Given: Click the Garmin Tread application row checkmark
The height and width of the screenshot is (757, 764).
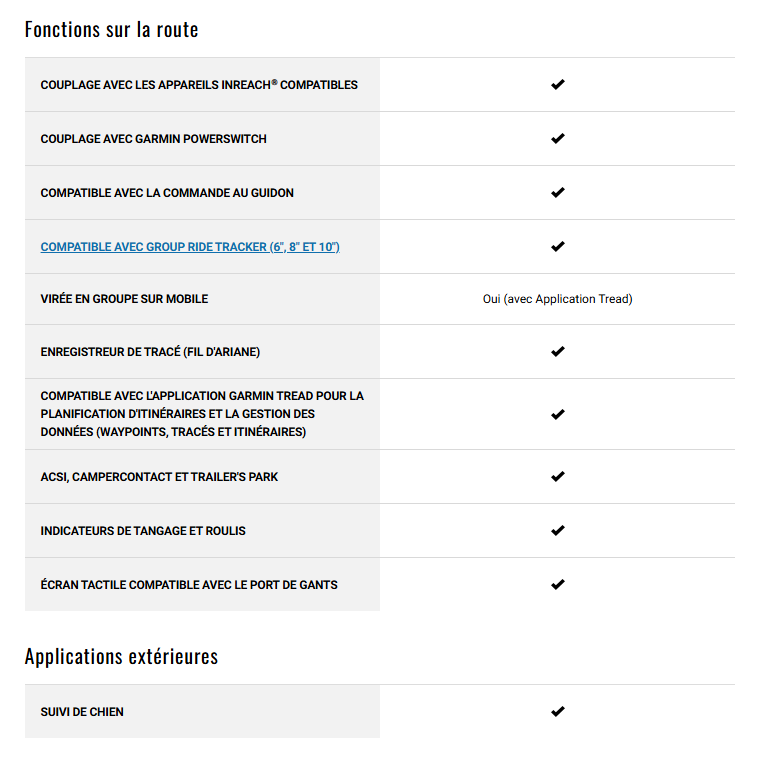Looking at the screenshot, I should pyautogui.click(x=557, y=415).
